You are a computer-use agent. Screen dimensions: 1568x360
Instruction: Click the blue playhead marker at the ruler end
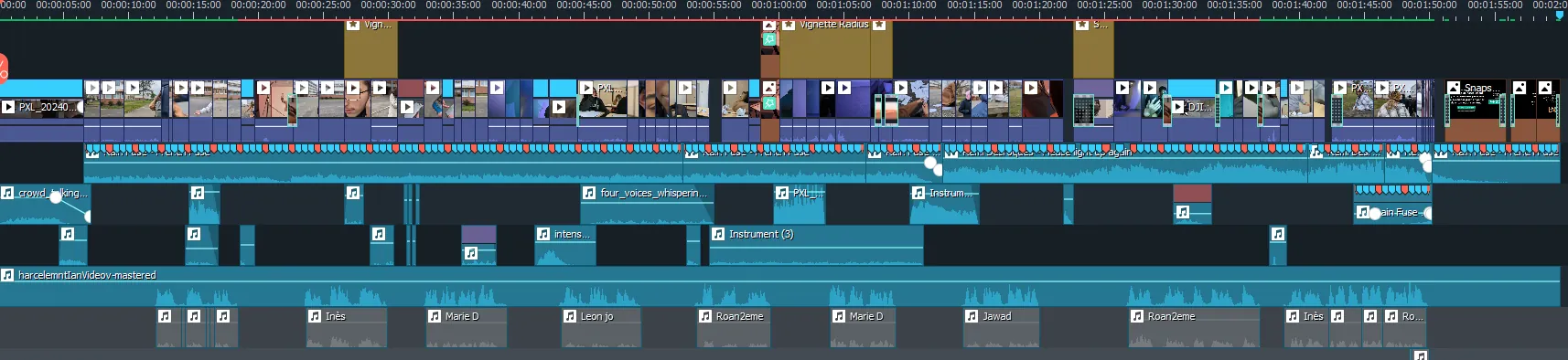[x=1560, y=15]
